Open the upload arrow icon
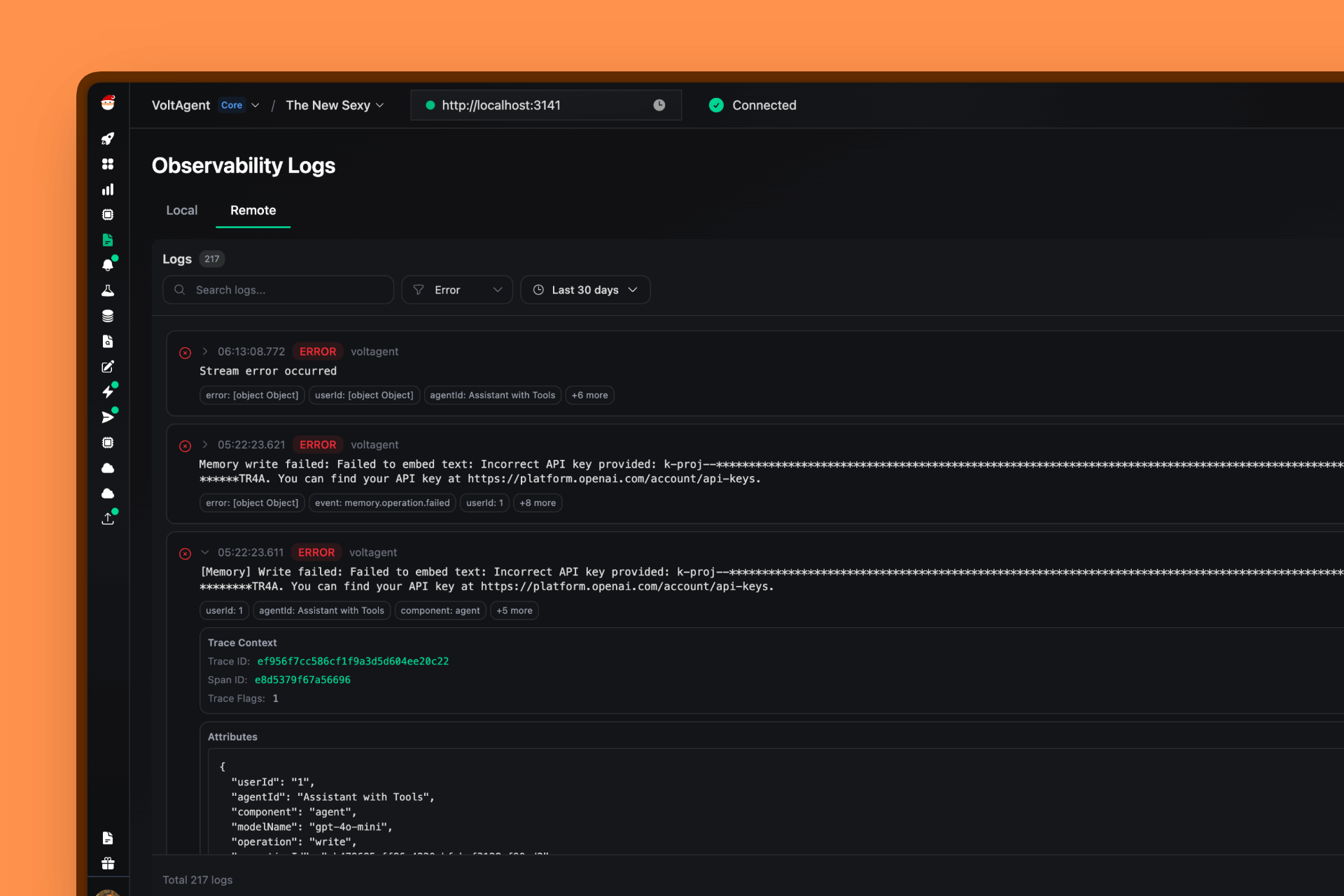The image size is (1344, 896). 108,519
